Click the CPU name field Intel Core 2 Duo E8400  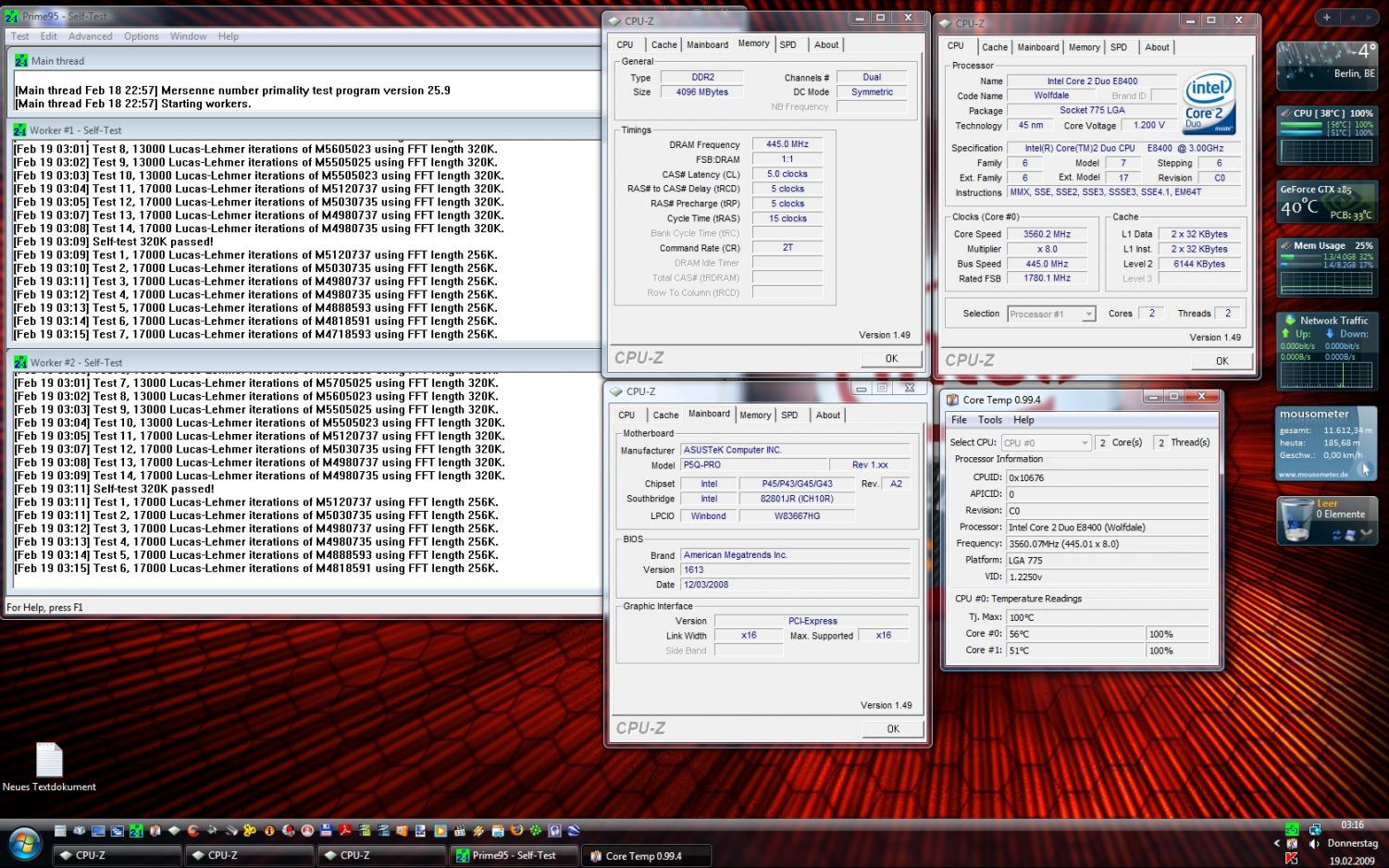pos(1092,81)
